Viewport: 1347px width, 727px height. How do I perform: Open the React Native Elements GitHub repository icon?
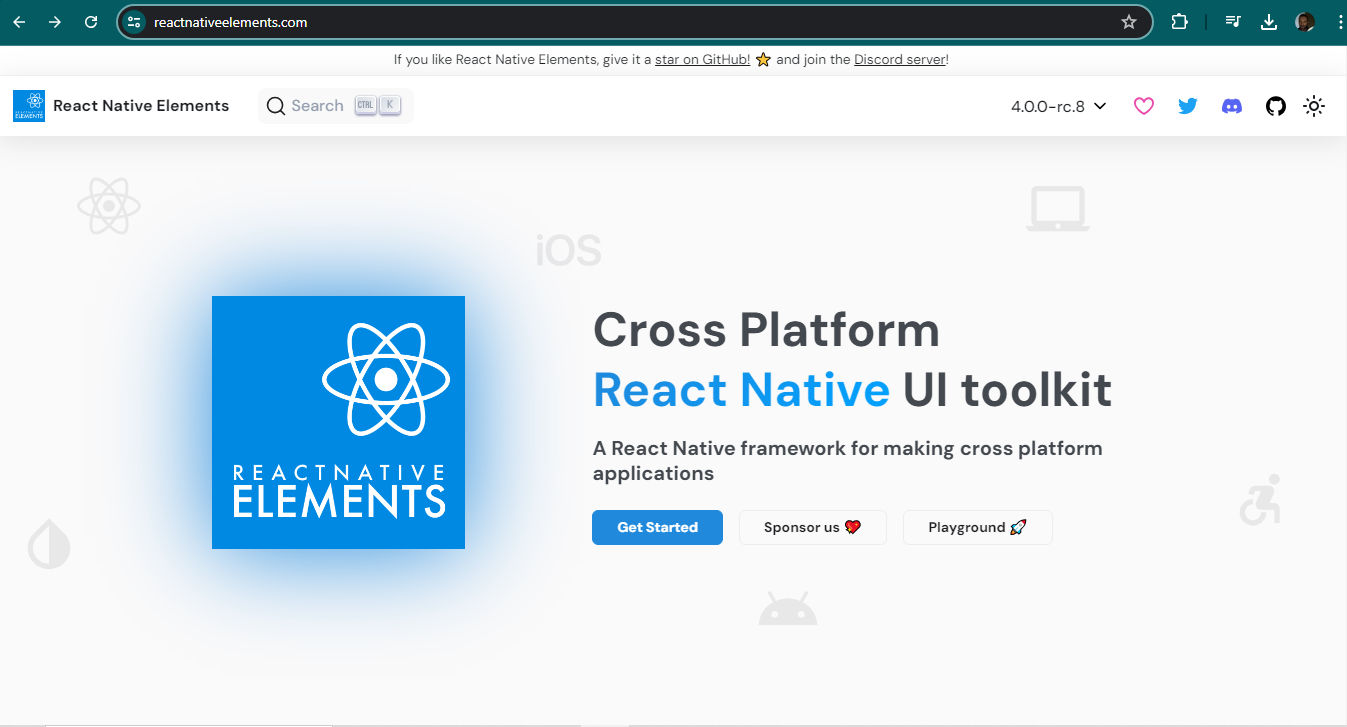click(1275, 105)
